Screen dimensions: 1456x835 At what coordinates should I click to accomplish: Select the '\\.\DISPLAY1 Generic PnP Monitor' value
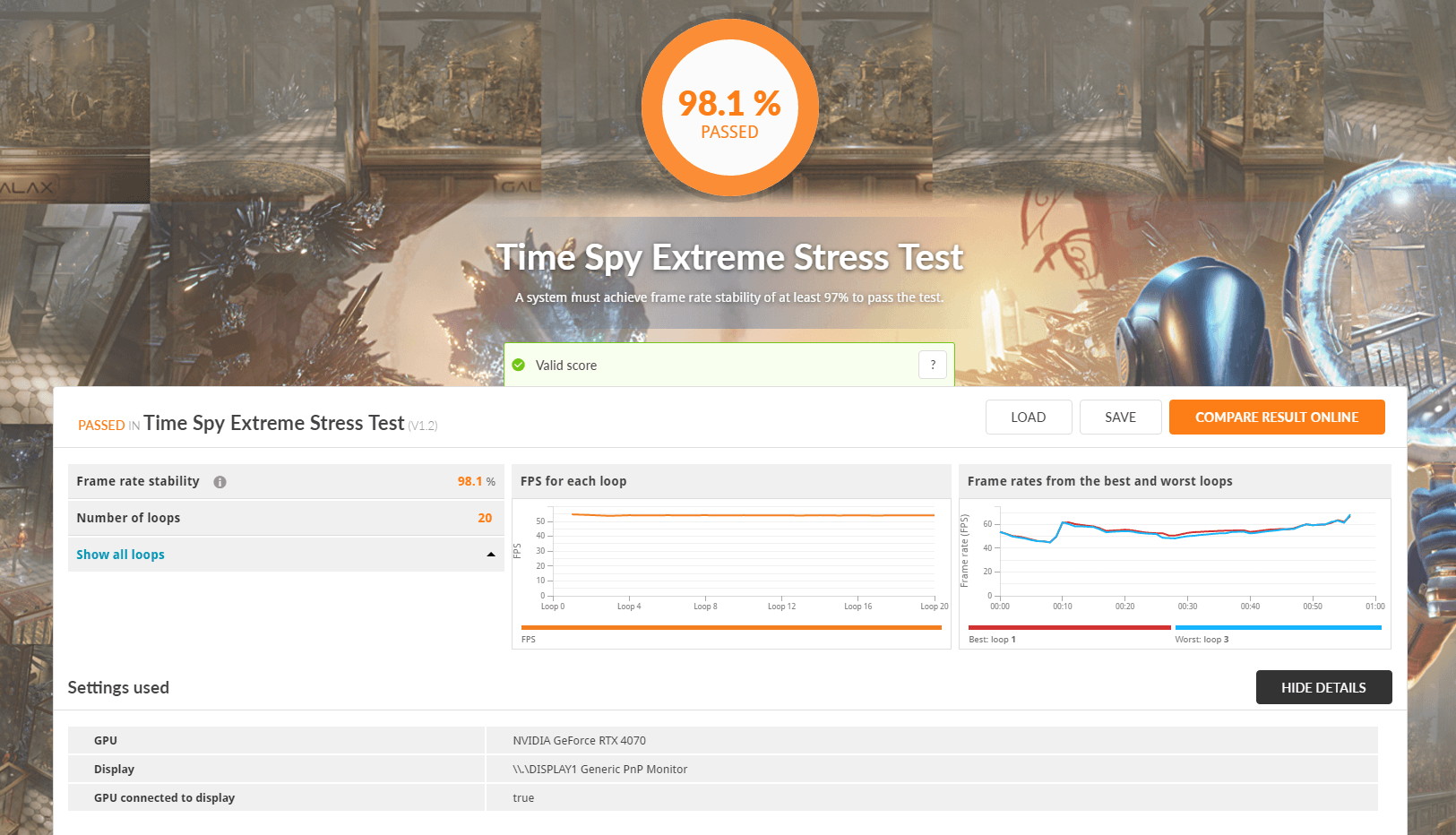coord(599,770)
